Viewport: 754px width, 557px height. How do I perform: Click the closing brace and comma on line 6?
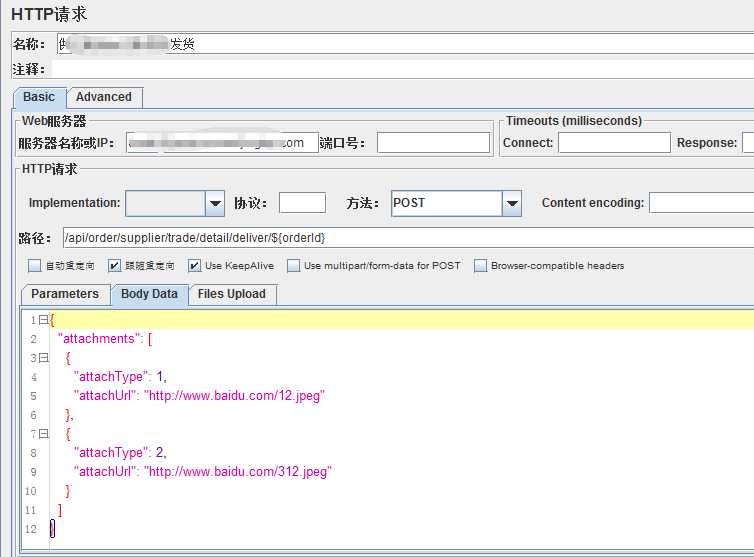tap(69, 415)
